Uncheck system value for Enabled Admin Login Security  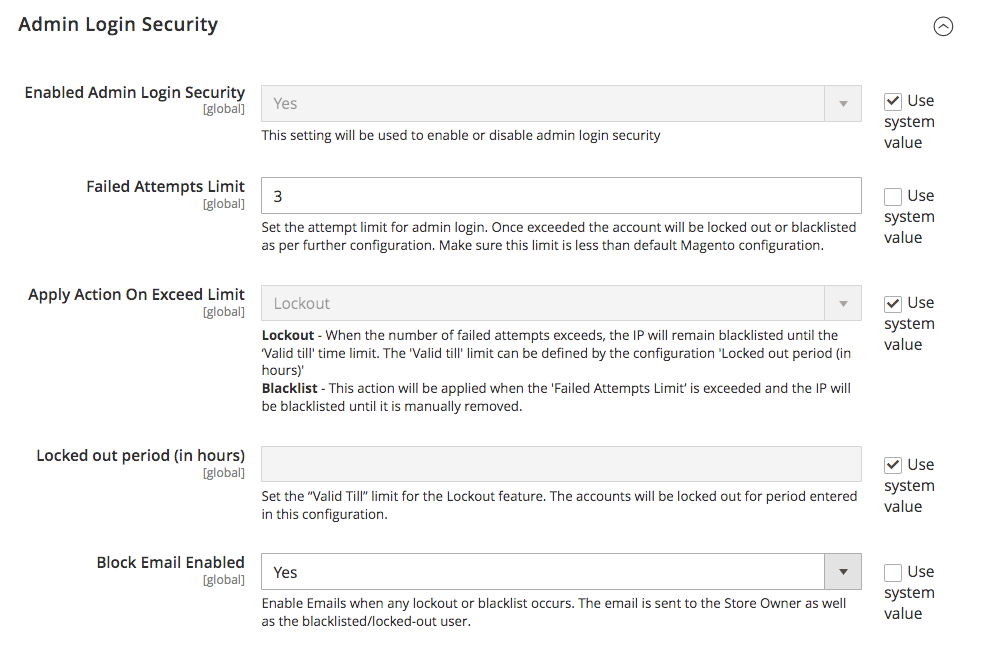tap(893, 101)
